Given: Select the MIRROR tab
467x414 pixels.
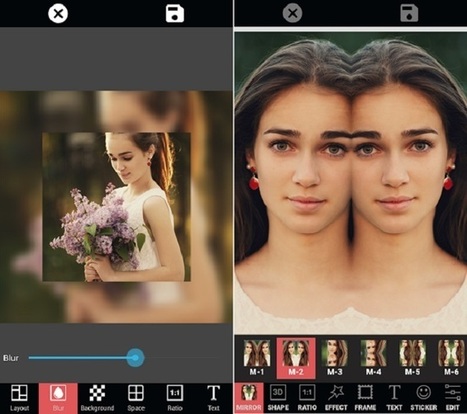Looking at the screenshot, I should [x=249, y=398].
